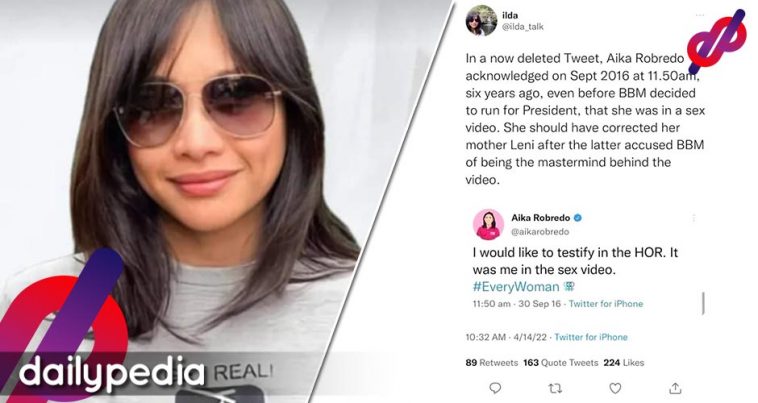Viewport: 758px width, 403px height.
Task: Open the @aikarobredo handle
Action: point(540,231)
